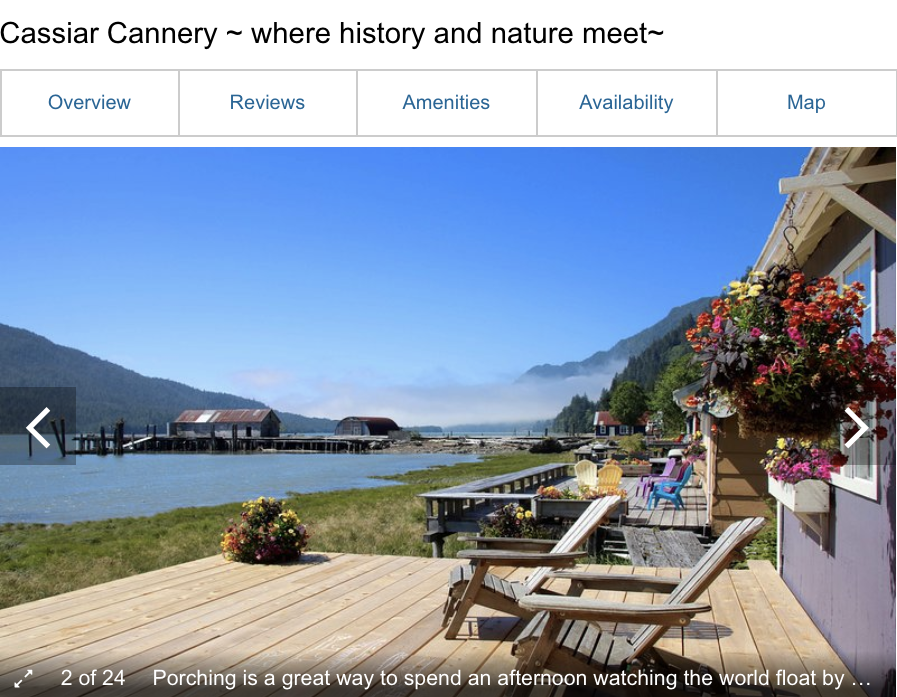897x697 pixels.
Task: Expand the truncated caption ellipsis
Action: [861, 679]
